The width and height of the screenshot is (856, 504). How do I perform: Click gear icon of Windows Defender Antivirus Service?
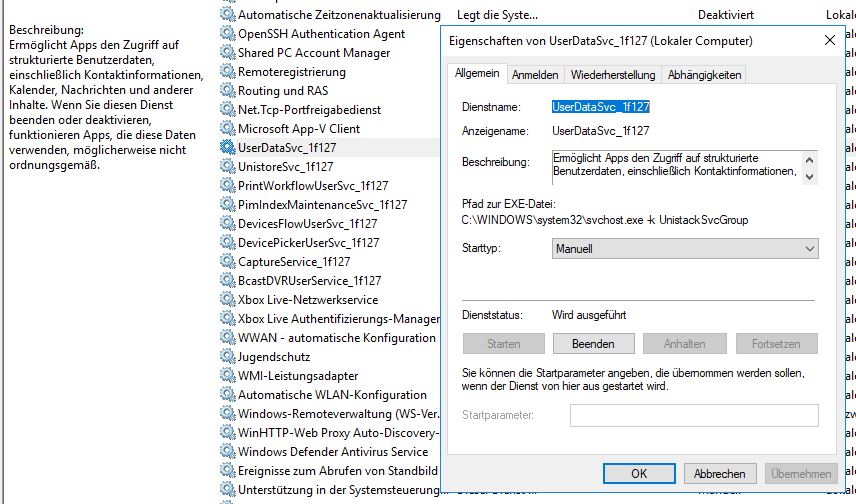[227, 452]
